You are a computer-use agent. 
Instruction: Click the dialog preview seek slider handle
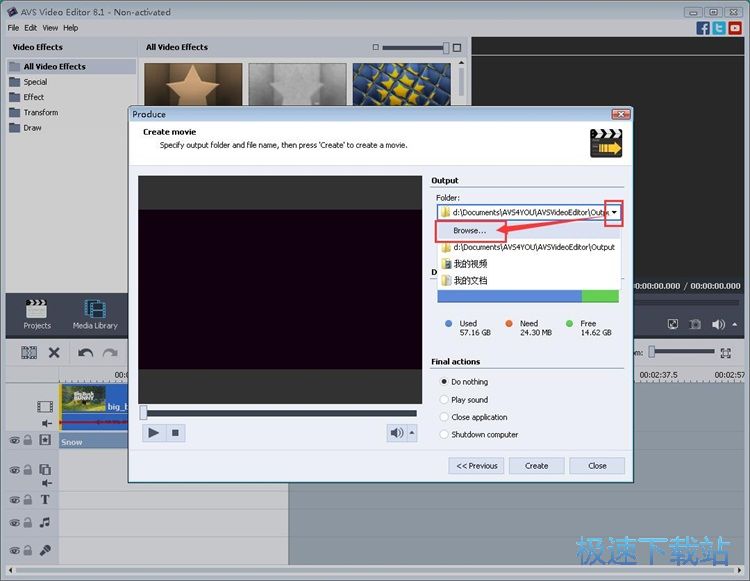click(143, 412)
